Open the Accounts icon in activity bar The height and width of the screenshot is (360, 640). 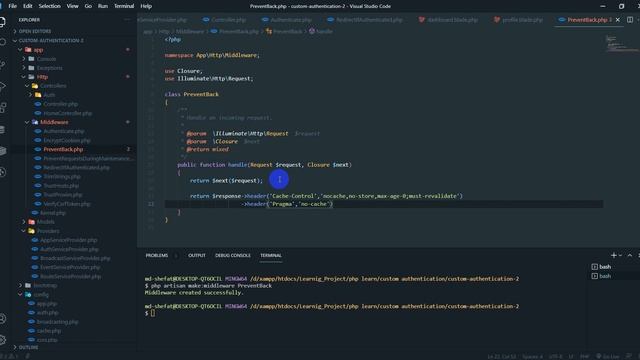[x=2, y=318]
